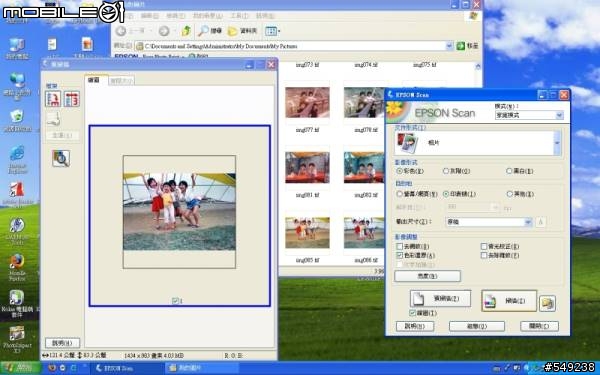Open Explorer address bar dropdown arrow
This screenshot has height=375, width=600.
449,46
